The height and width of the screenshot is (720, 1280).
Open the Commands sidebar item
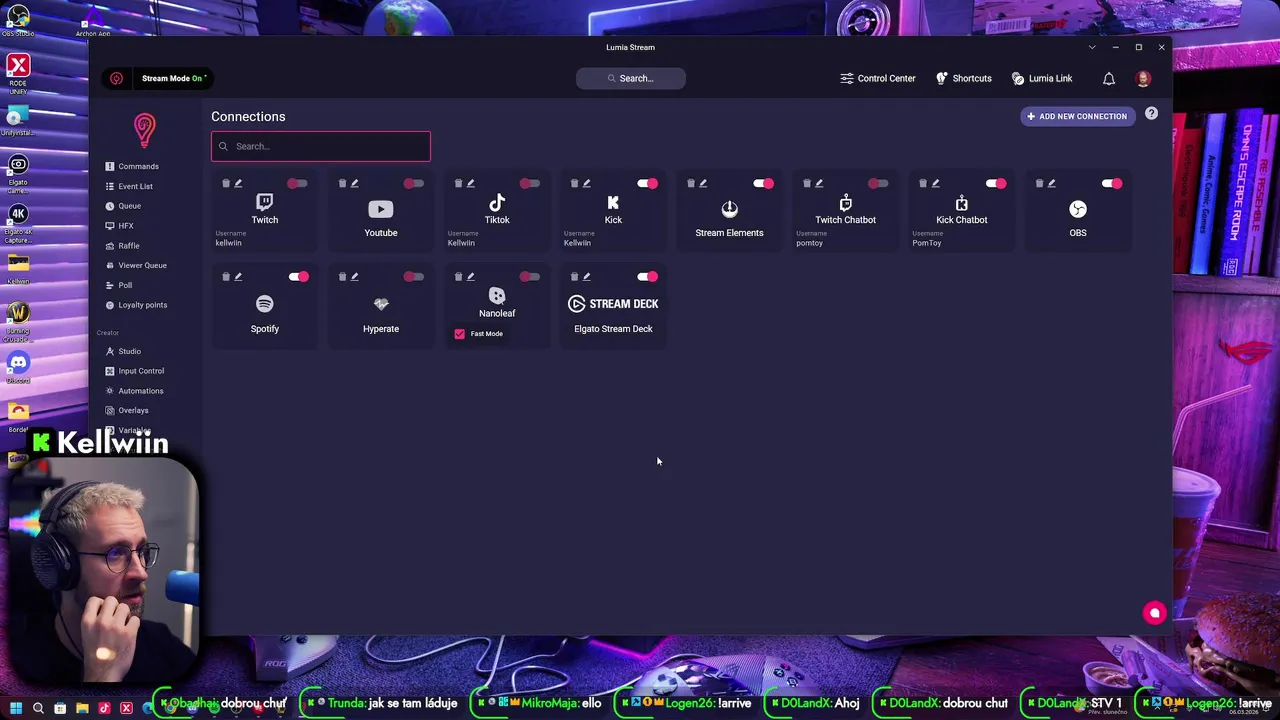132,166
